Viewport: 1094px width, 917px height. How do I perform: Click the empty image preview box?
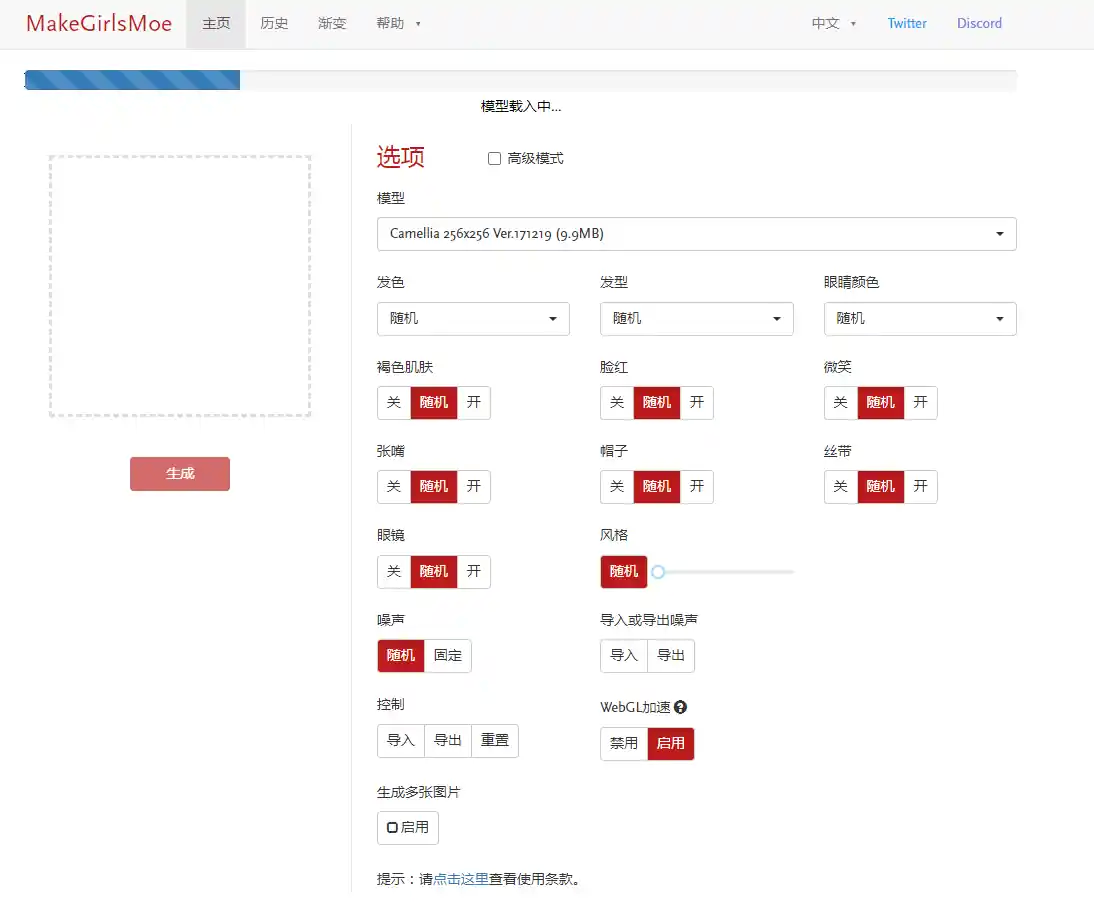180,286
